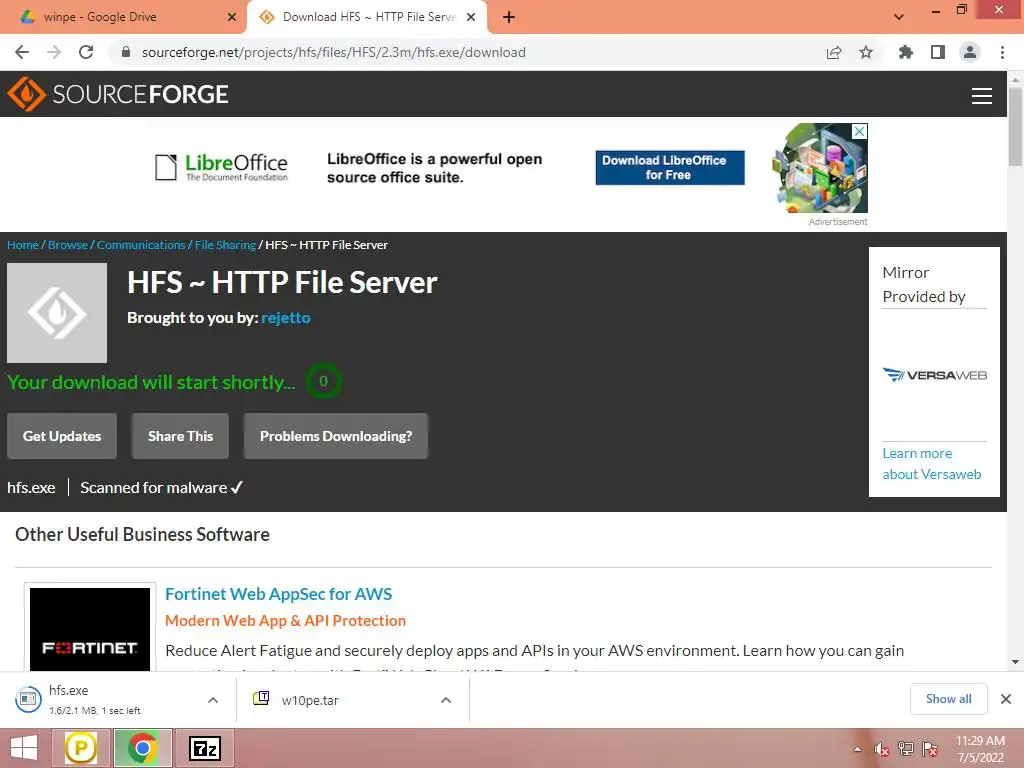Click the Versaweb mirror logo
This screenshot has height=768, width=1024.
(x=935, y=375)
